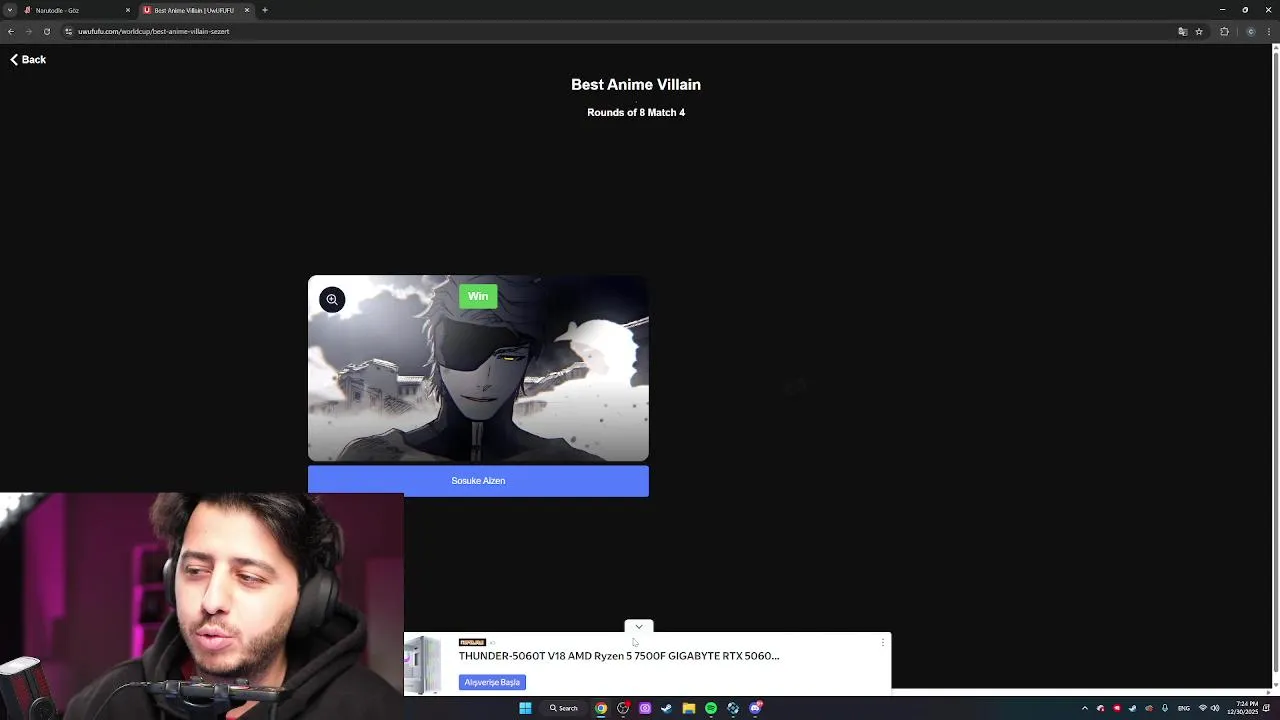Image resolution: width=1280 pixels, height=720 pixels.
Task: Close the Narutodle tab
Action: point(127,10)
